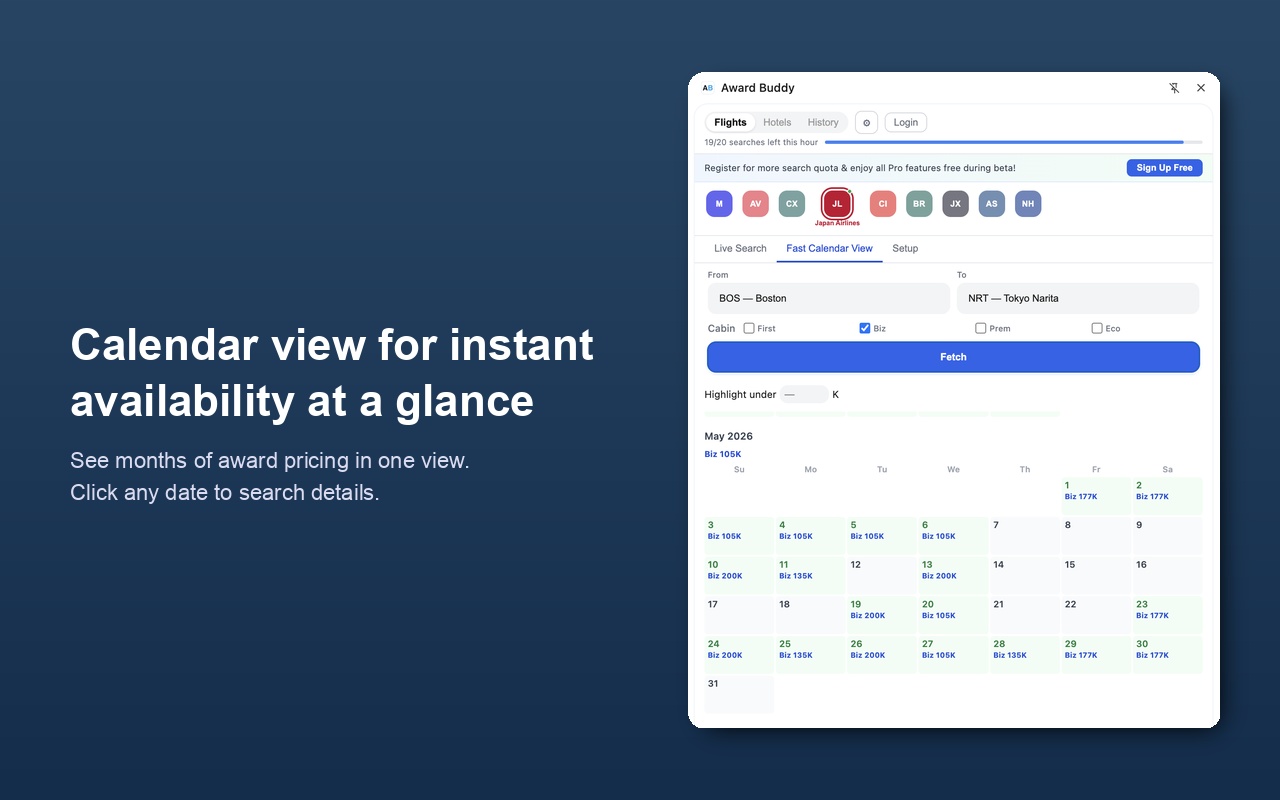Select the NH airline icon

(x=1028, y=204)
